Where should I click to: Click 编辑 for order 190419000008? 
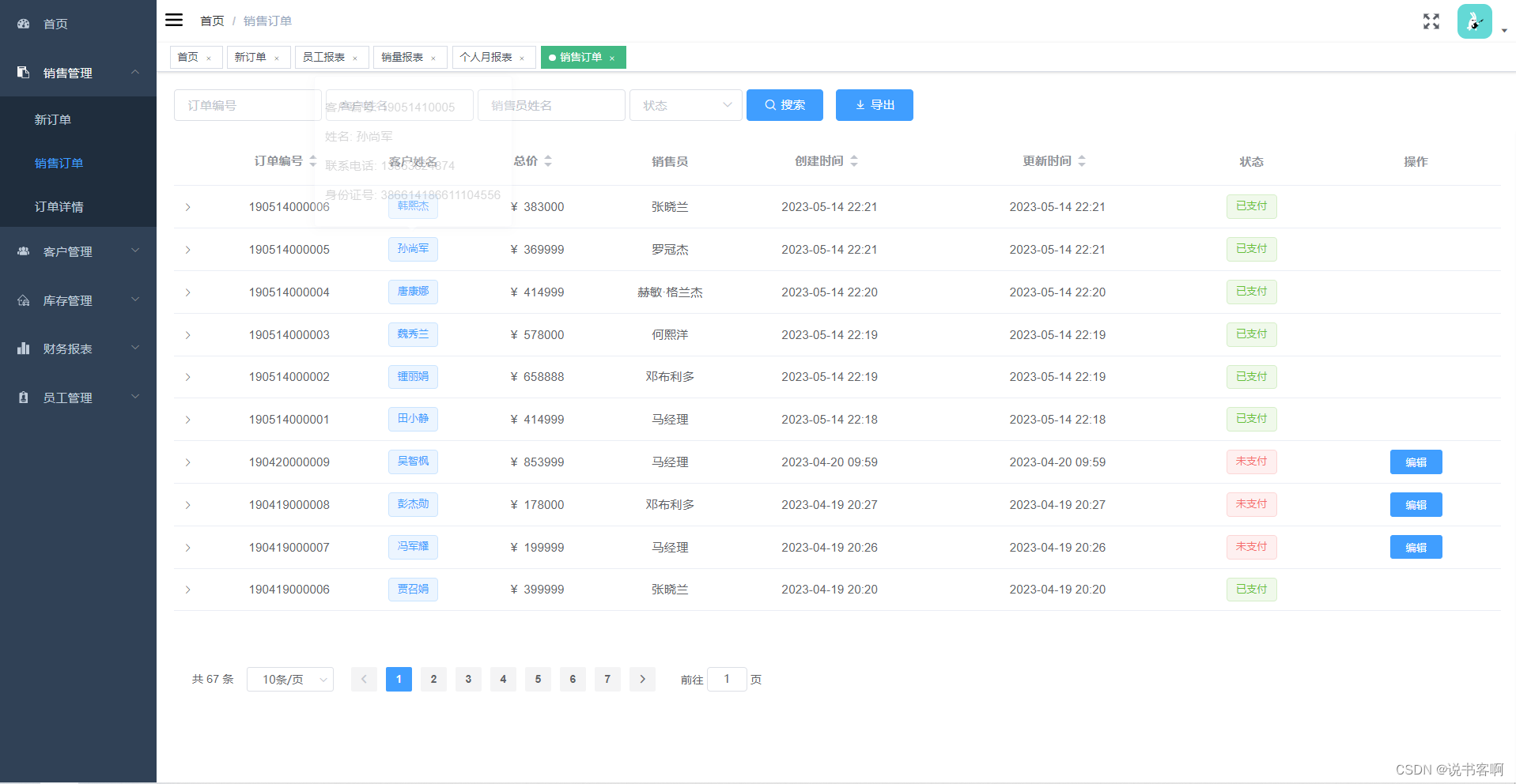tap(1416, 505)
